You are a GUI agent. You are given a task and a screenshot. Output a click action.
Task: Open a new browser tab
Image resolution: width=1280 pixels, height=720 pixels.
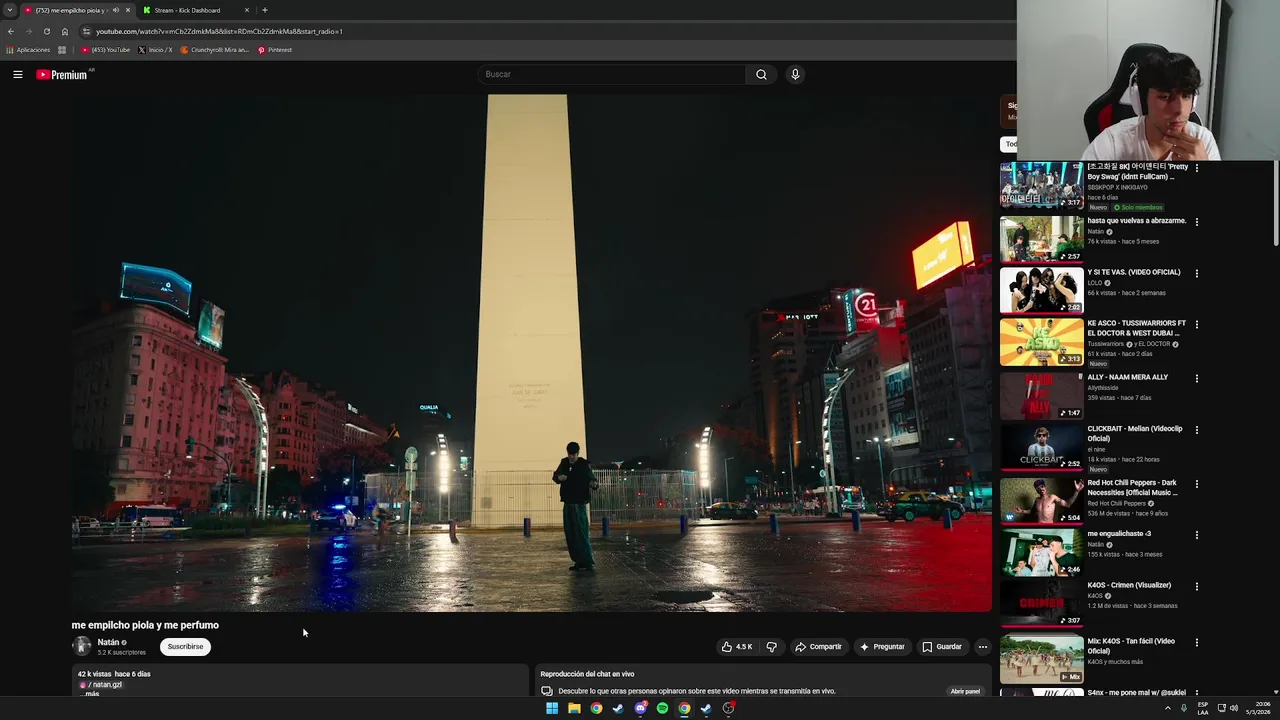click(x=264, y=10)
